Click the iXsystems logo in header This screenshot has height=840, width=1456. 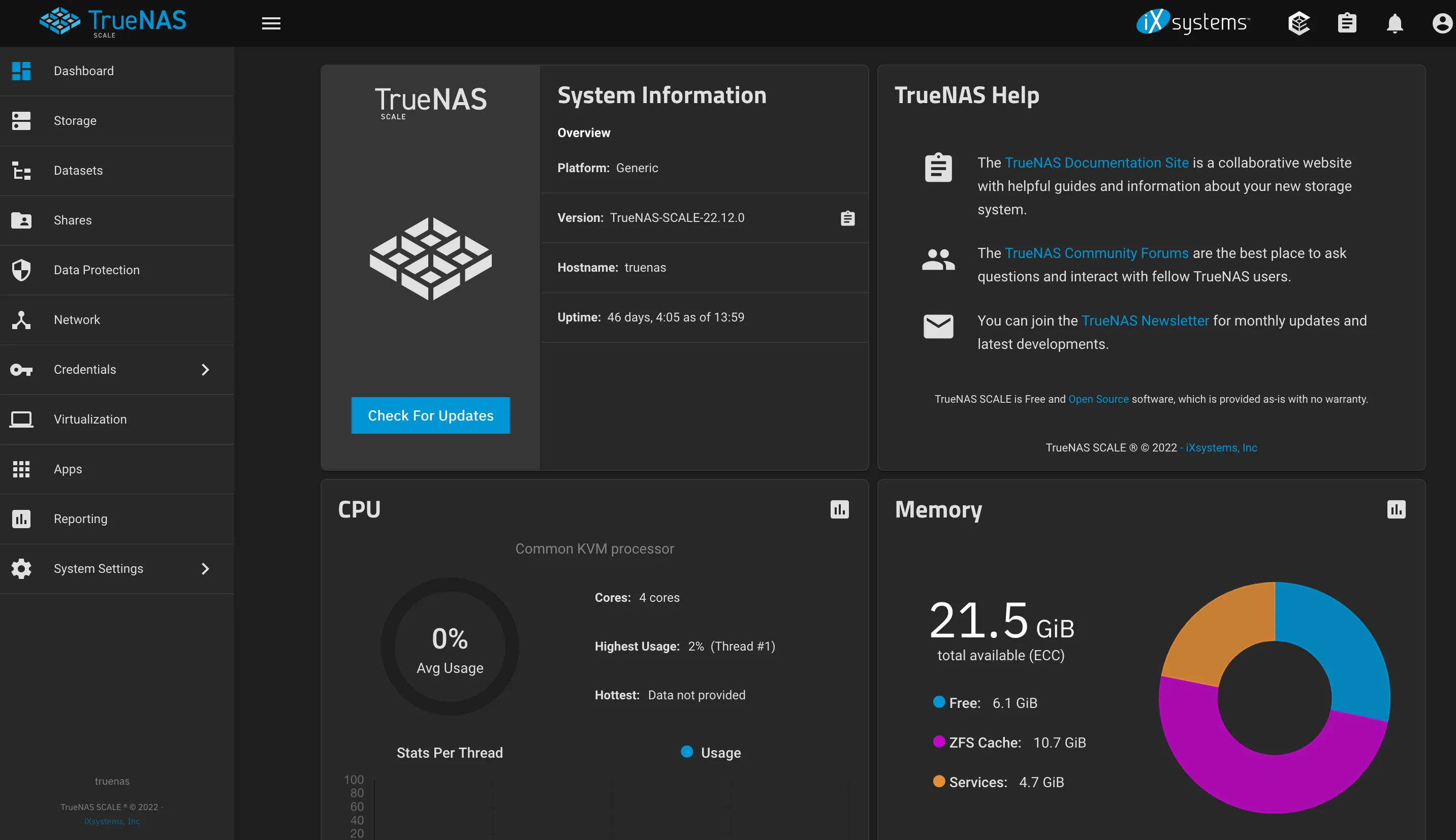(1192, 22)
